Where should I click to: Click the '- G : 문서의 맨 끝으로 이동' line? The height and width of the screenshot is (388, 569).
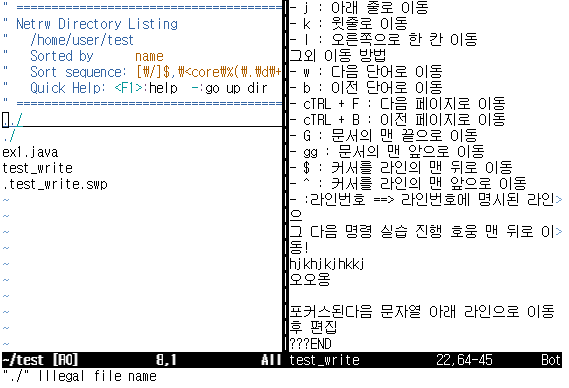click(x=383, y=136)
